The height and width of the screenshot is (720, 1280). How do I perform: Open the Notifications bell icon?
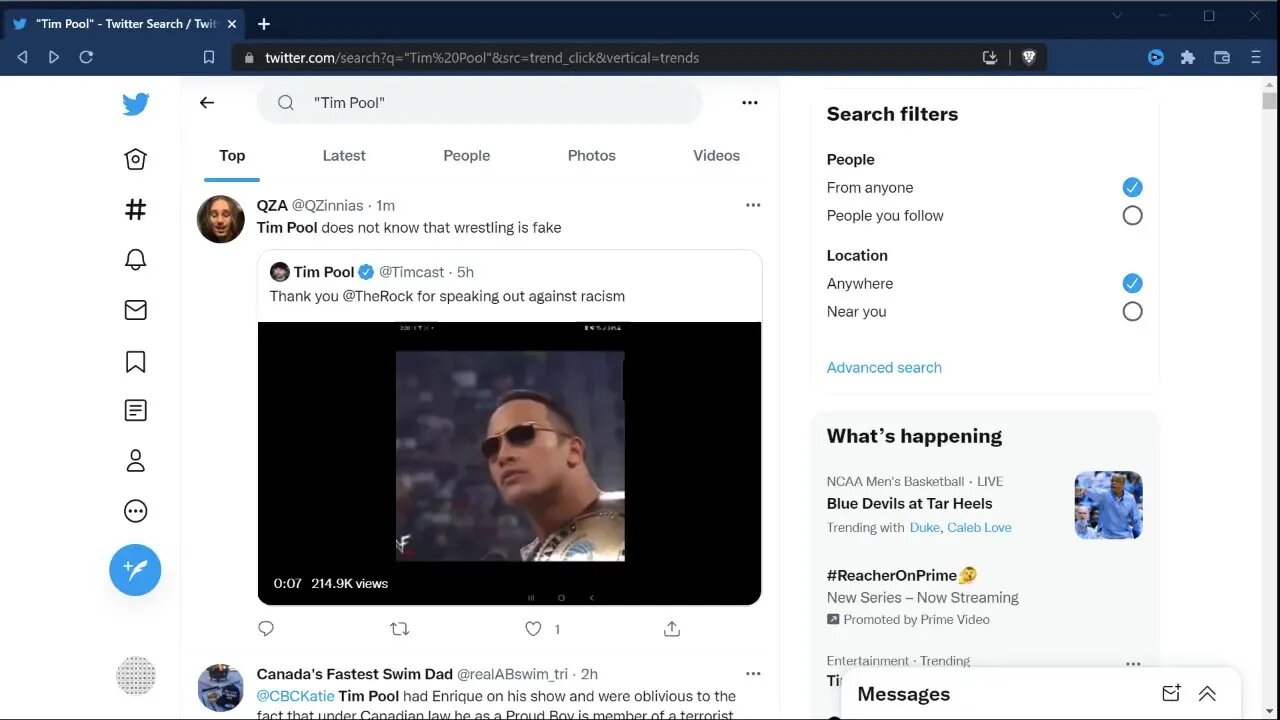coord(136,260)
